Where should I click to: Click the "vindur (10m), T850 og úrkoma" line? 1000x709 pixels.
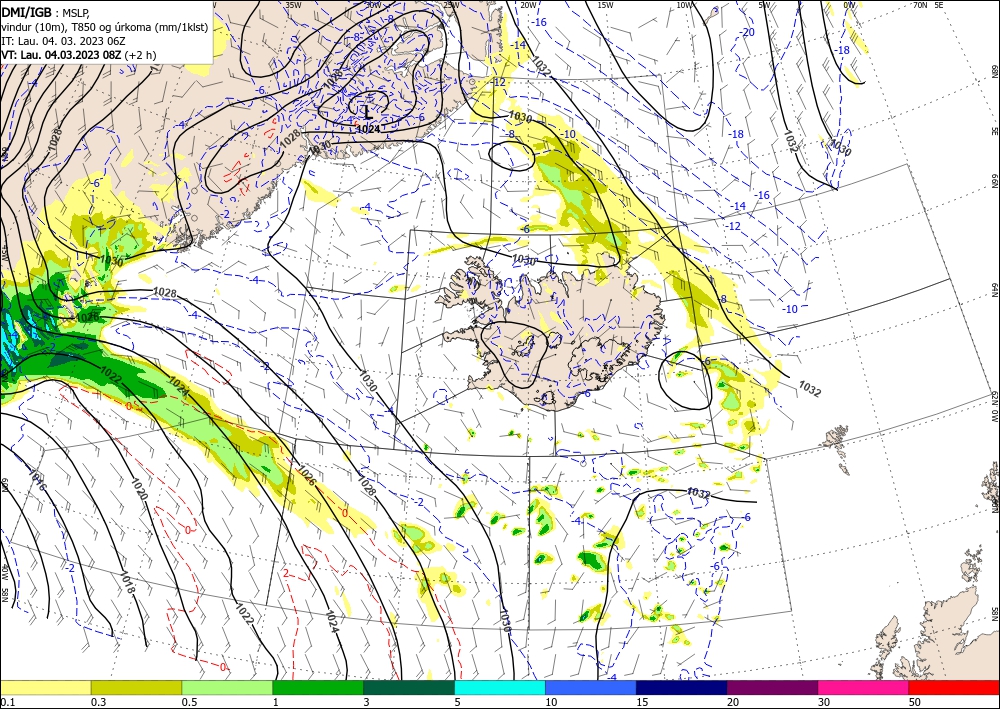click(x=104, y=27)
